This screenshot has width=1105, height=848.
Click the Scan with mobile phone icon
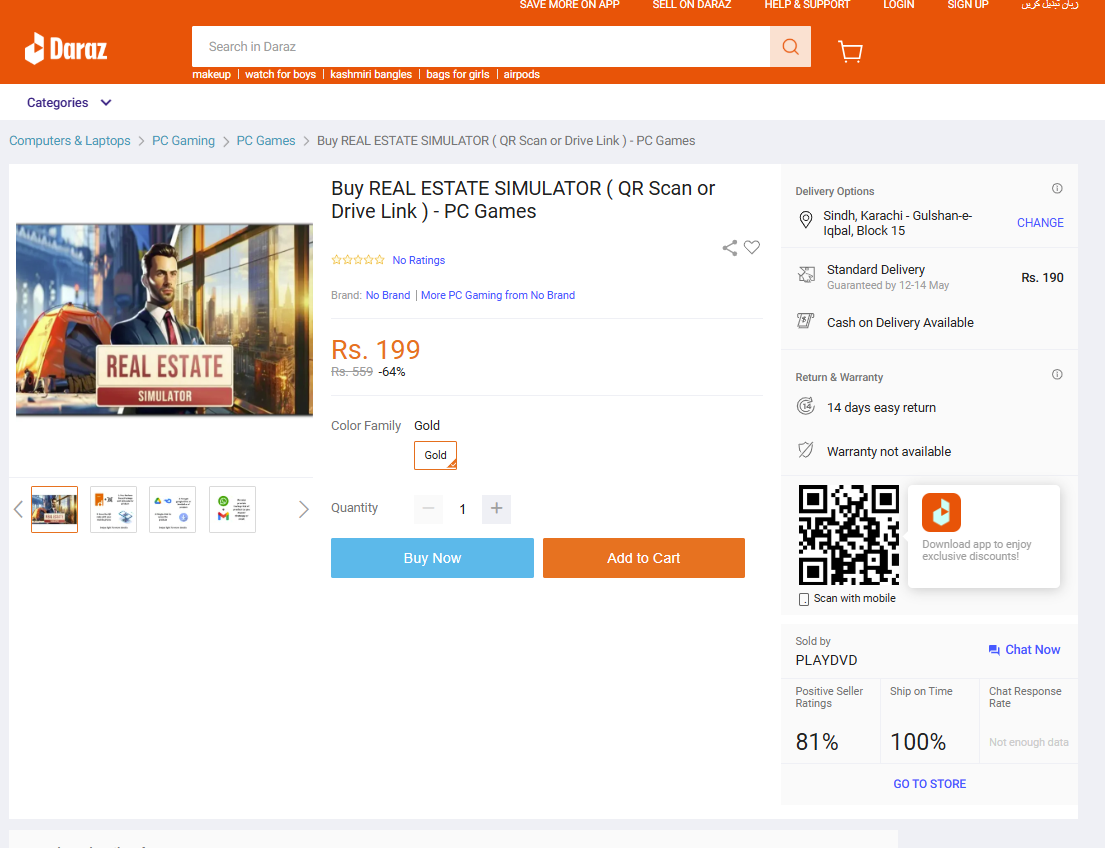click(x=803, y=599)
